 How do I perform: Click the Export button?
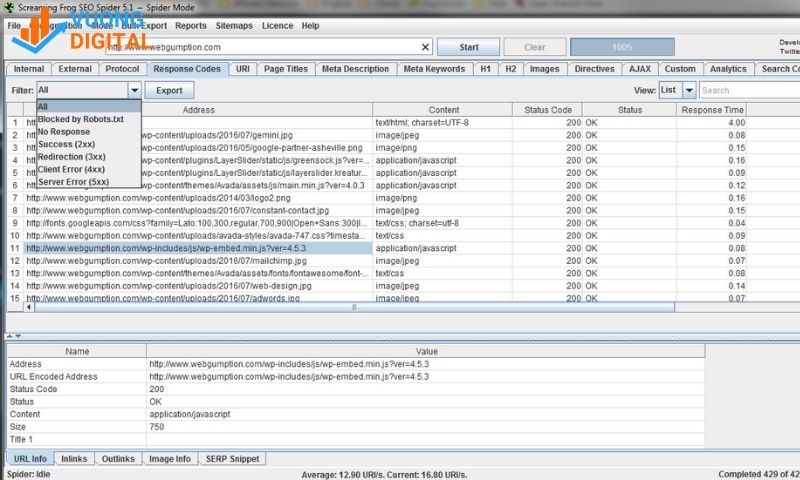[x=170, y=90]
